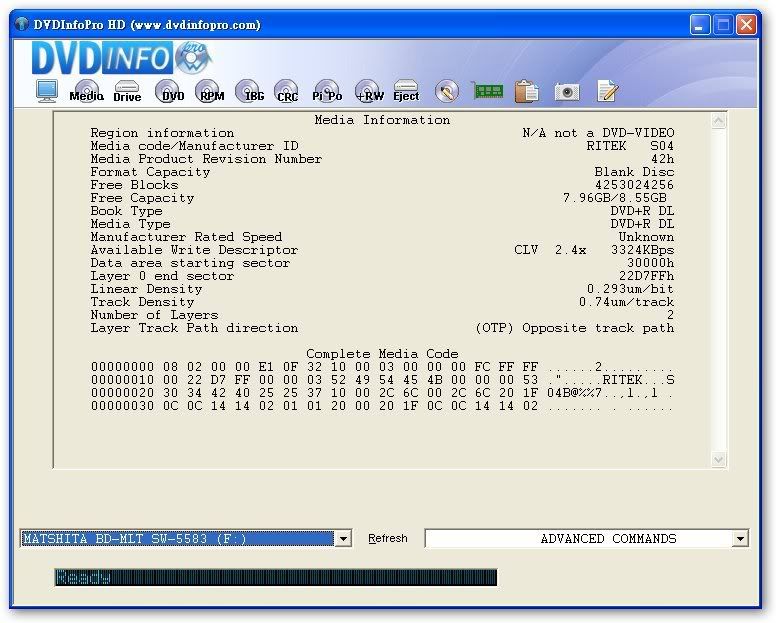This screenshot has height=623, width=776.
Task: Click the computer monitor toolbar icon
Action: point(47,91)
